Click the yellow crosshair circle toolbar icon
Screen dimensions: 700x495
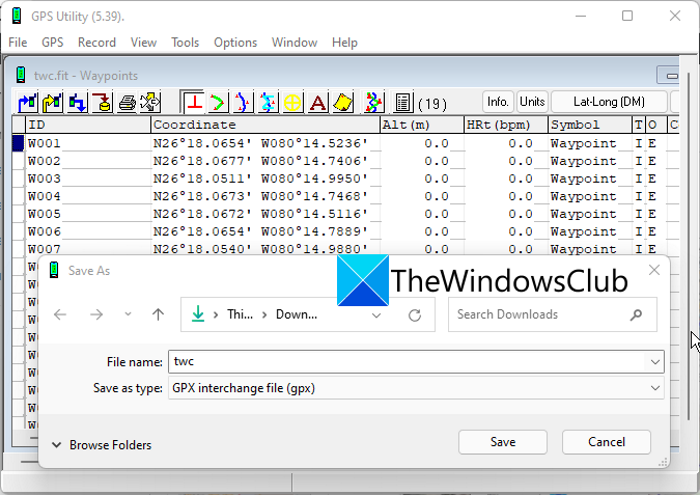[x=293, y=102]
